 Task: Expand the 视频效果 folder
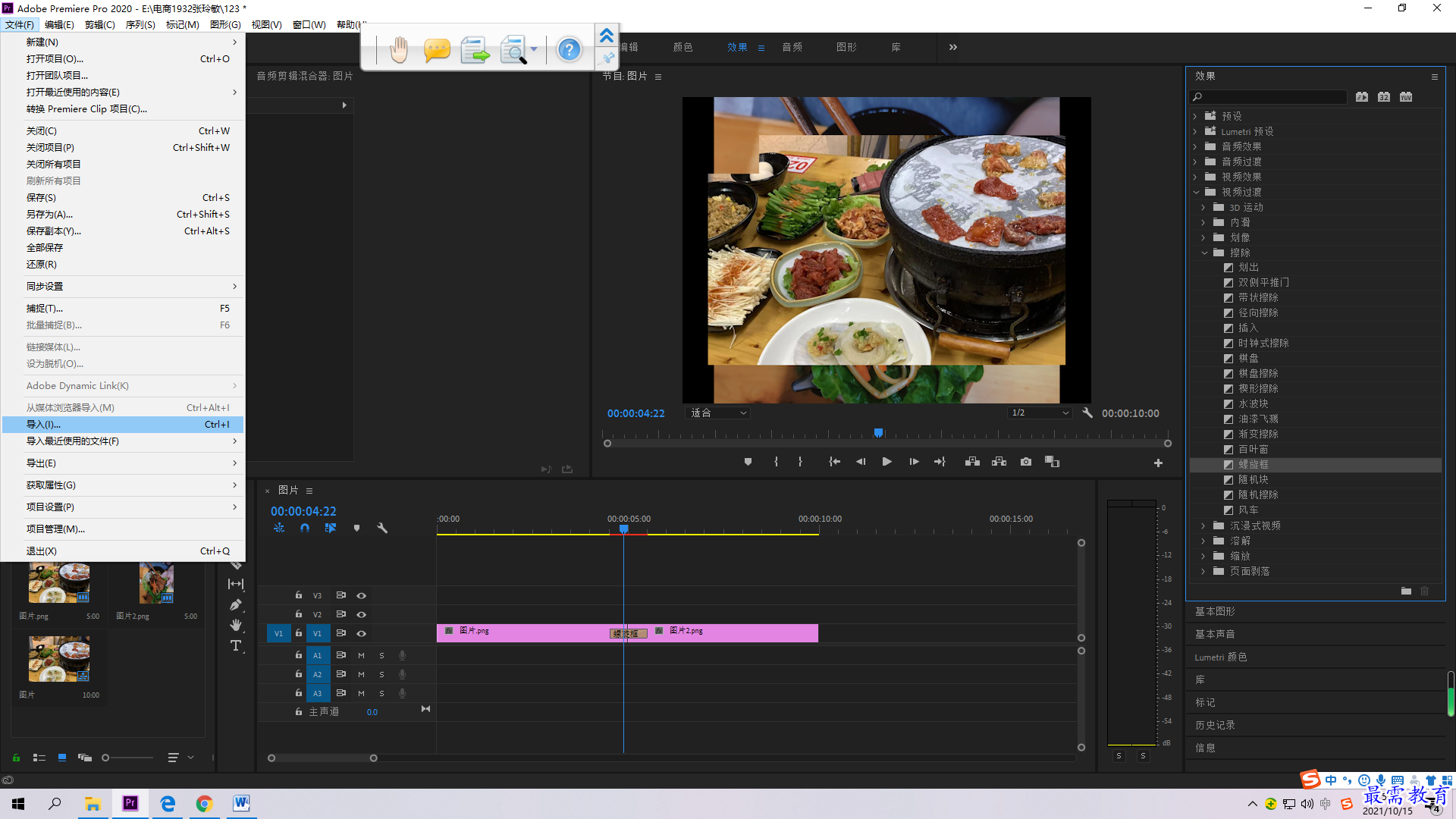[x=1195, y=177]
